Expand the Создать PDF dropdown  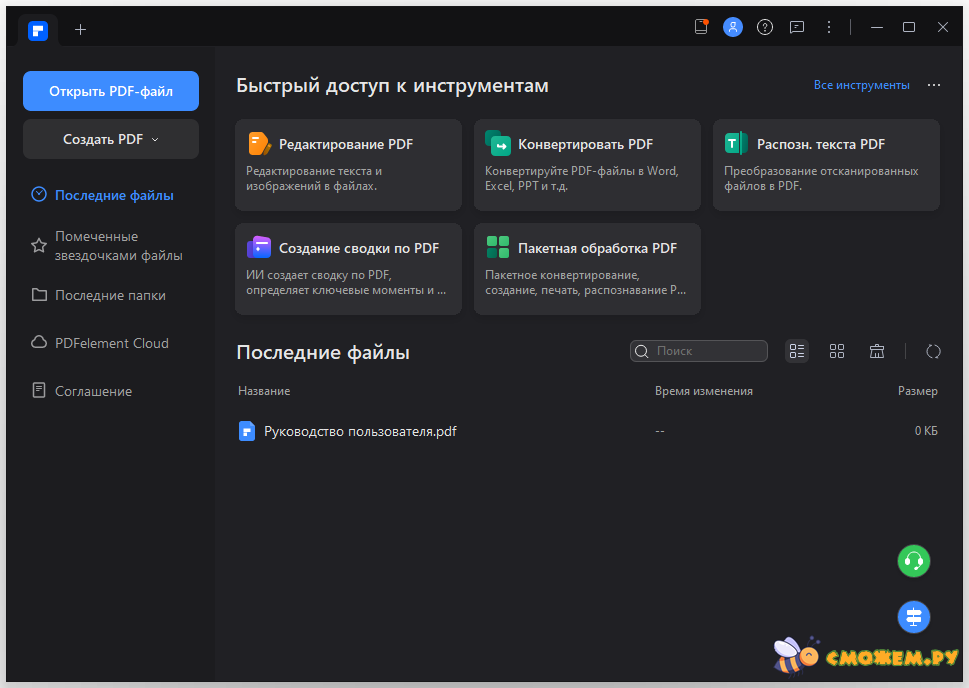coord(111,139)
